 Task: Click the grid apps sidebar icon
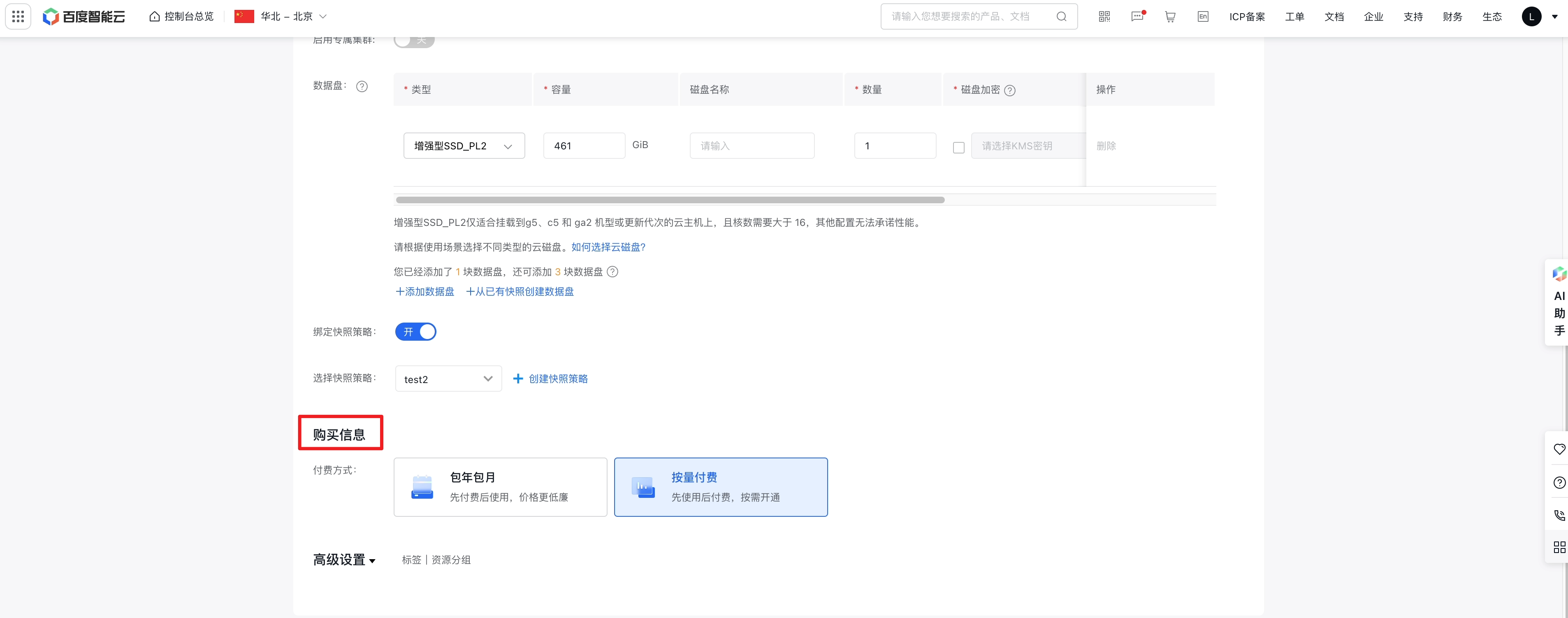point(1559,547)
